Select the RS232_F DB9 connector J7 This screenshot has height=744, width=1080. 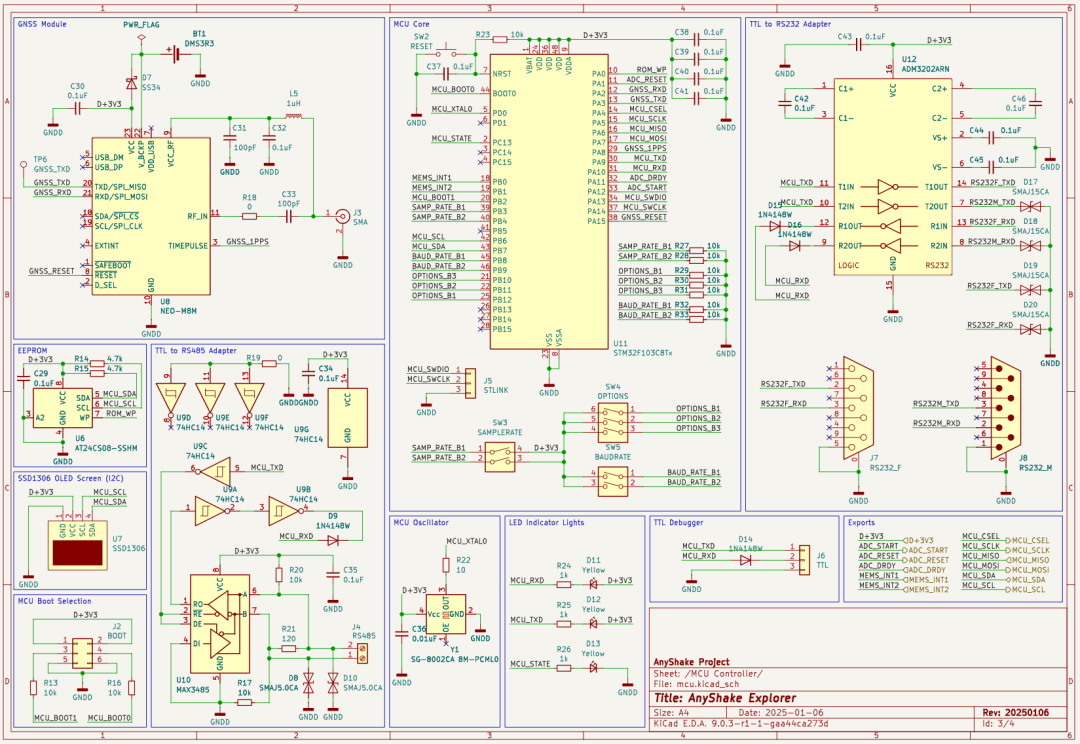(858, 409)
